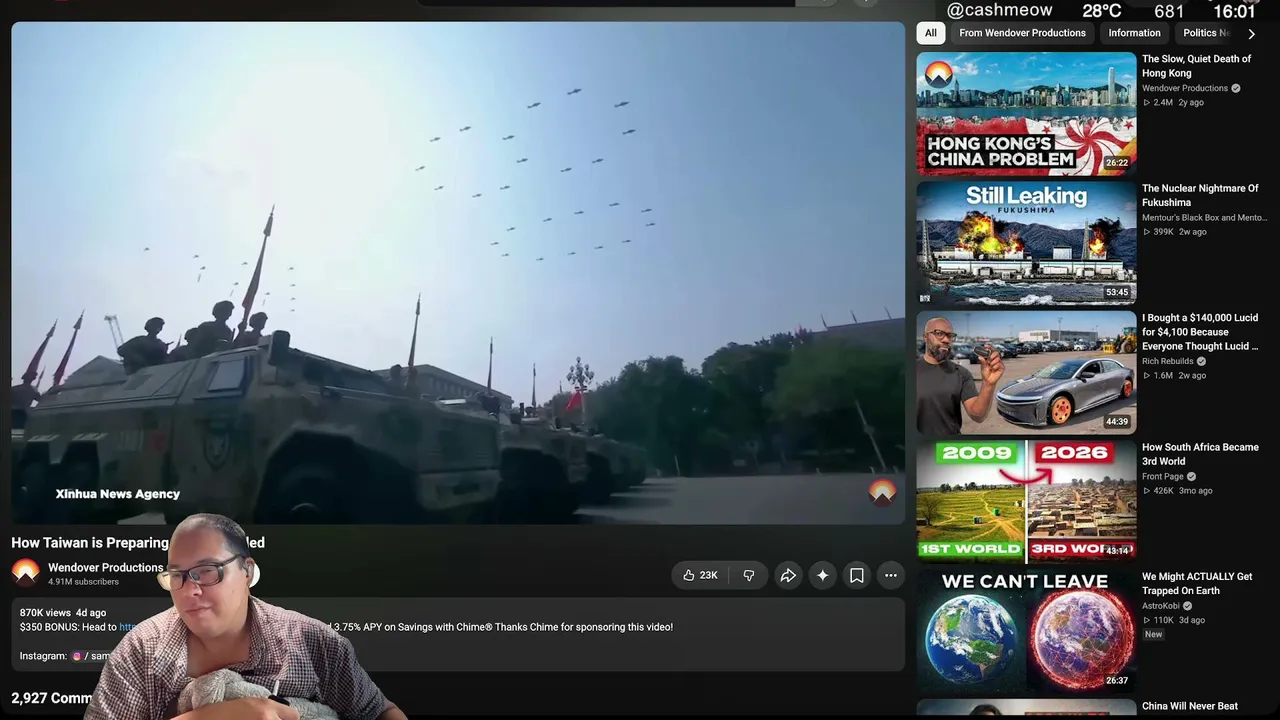Image resolution: width=1280 pixels, height=720 pixels.
Task: Open the Hong Kong's China Problem thumbnail
Action: pos(1026,114)
